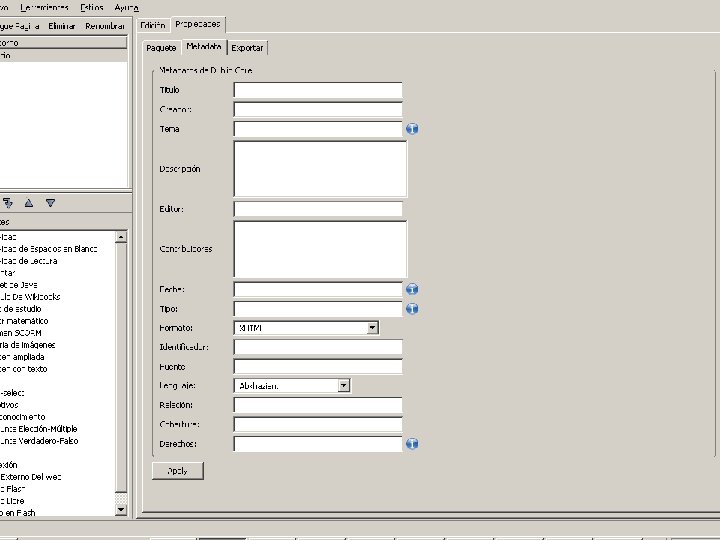Open the Lenguaje dropdown

[292, 386]
